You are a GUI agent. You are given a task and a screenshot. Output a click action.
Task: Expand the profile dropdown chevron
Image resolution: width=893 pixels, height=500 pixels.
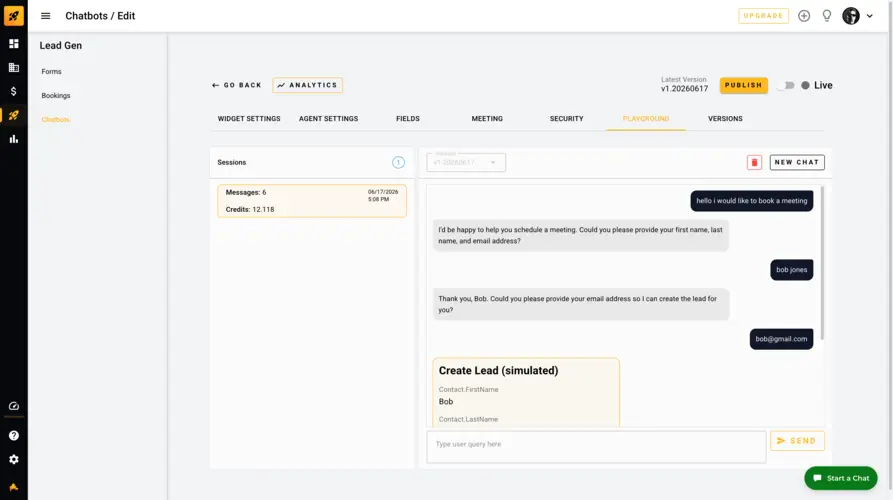pos(870,16)
